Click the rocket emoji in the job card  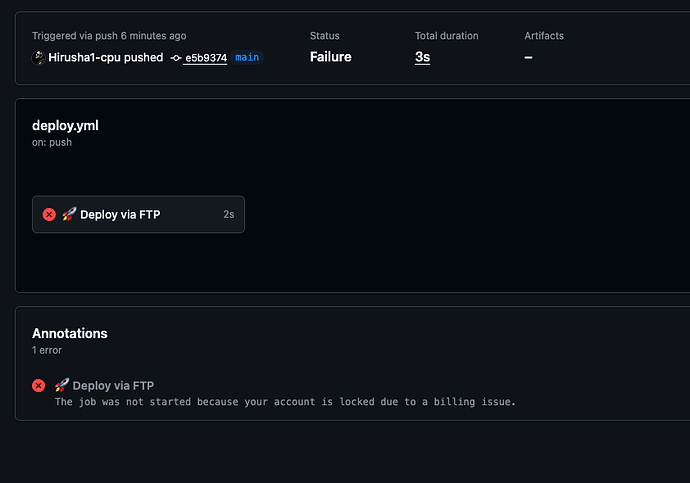tap(69, 214)
